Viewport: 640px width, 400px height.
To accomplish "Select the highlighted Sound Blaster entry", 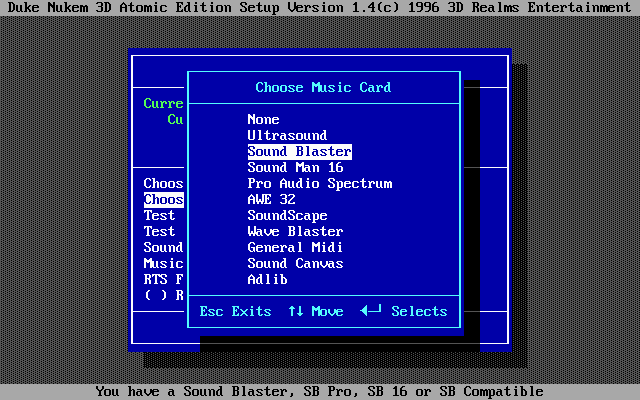I will [x=300, y=151].
